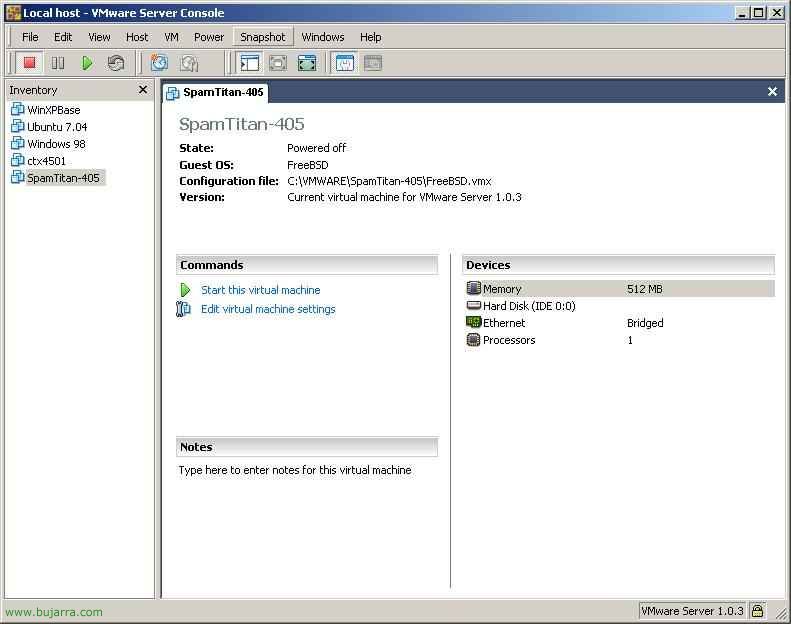
Task: Click the Hard Disk device icon
Action: tap(474, 305)
